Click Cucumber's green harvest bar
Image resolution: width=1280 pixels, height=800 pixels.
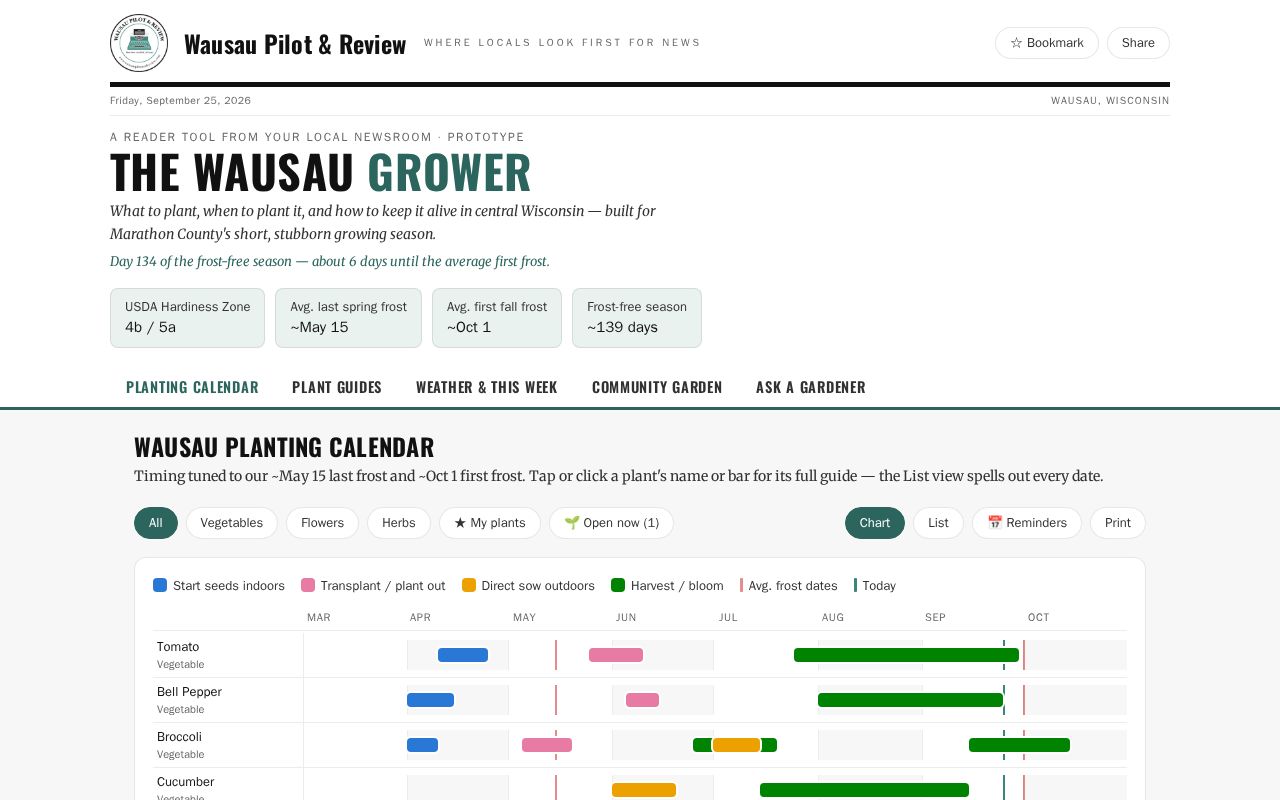[864, 790]
